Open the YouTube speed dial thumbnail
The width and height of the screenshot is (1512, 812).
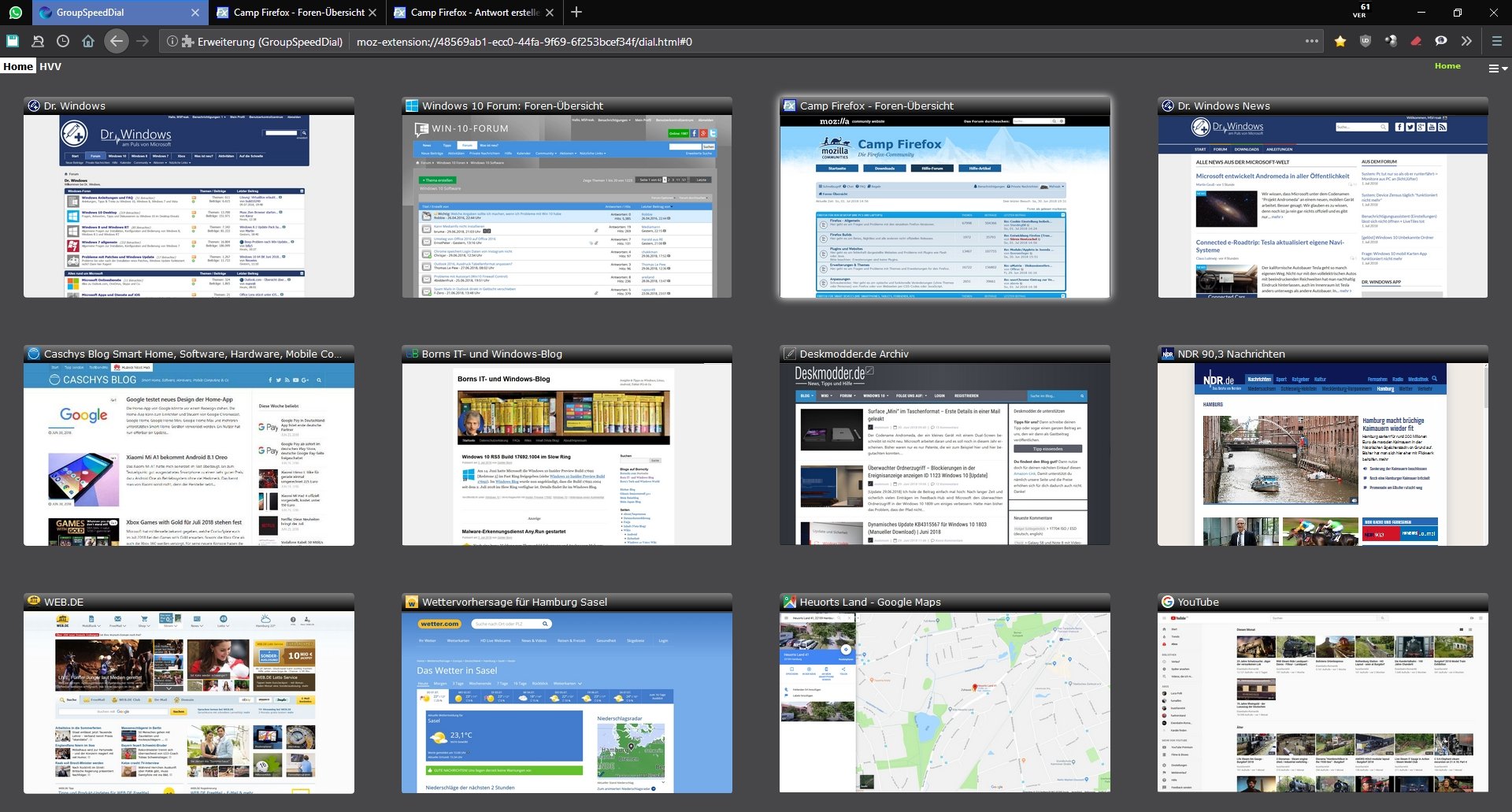[1322, 701]
